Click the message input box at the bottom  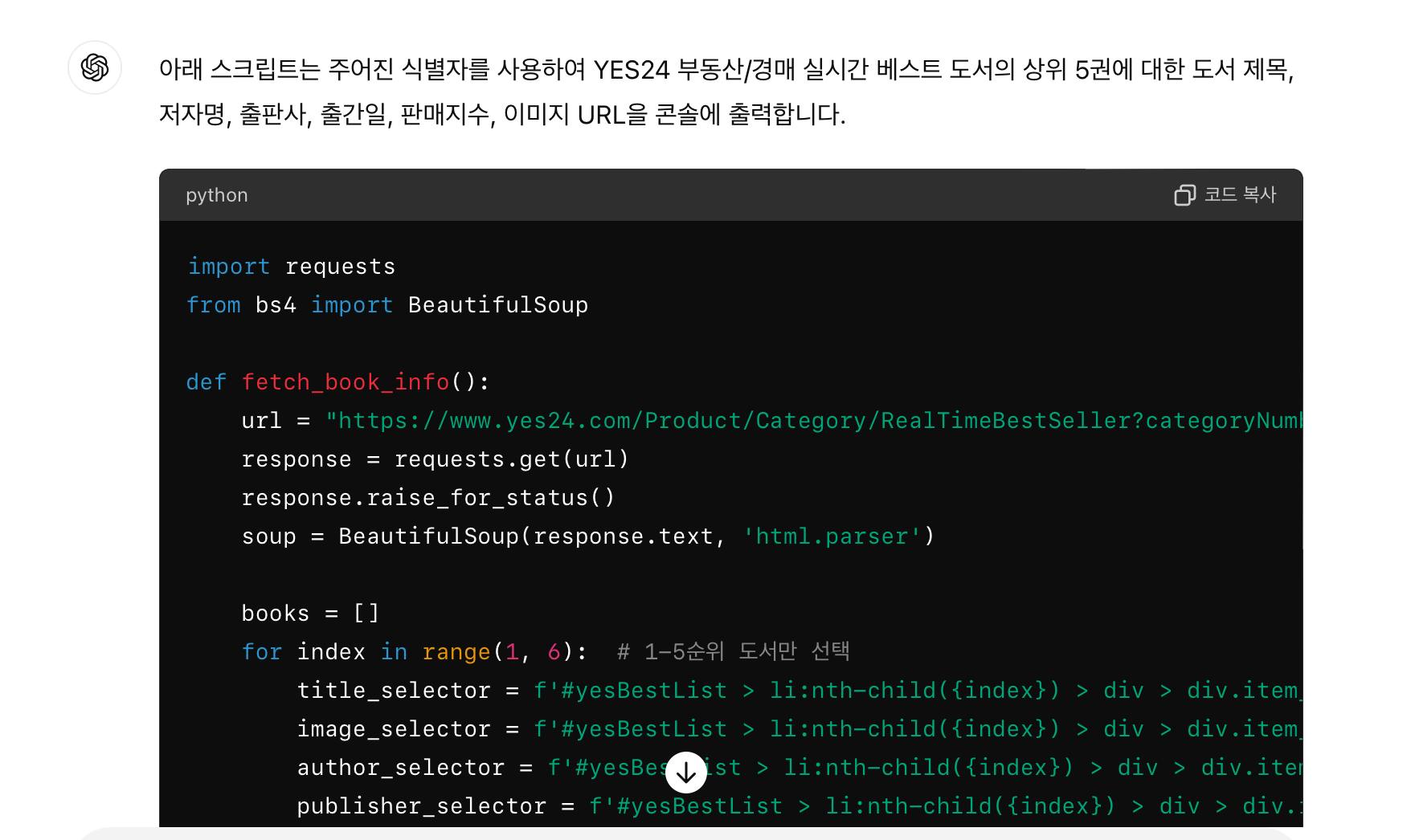686,834
